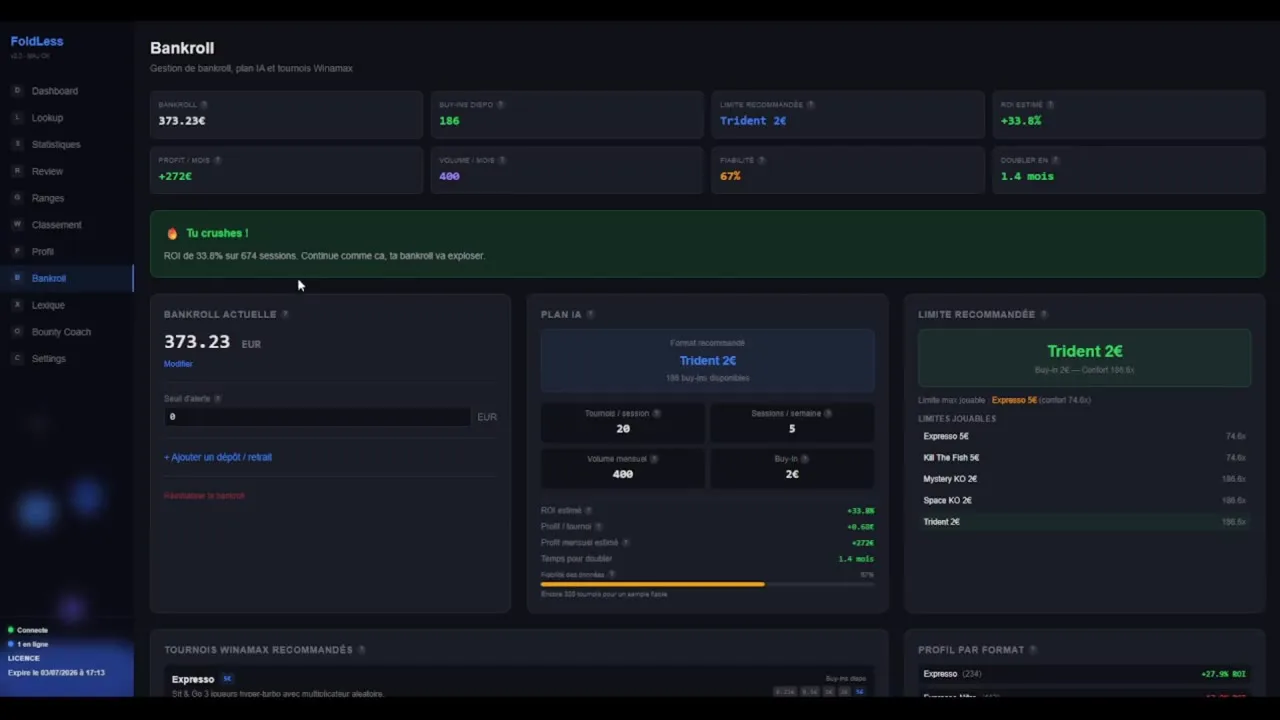Click the orange Fiabilité des données progress bar
1280x720 pixels.
coord(707,584)
